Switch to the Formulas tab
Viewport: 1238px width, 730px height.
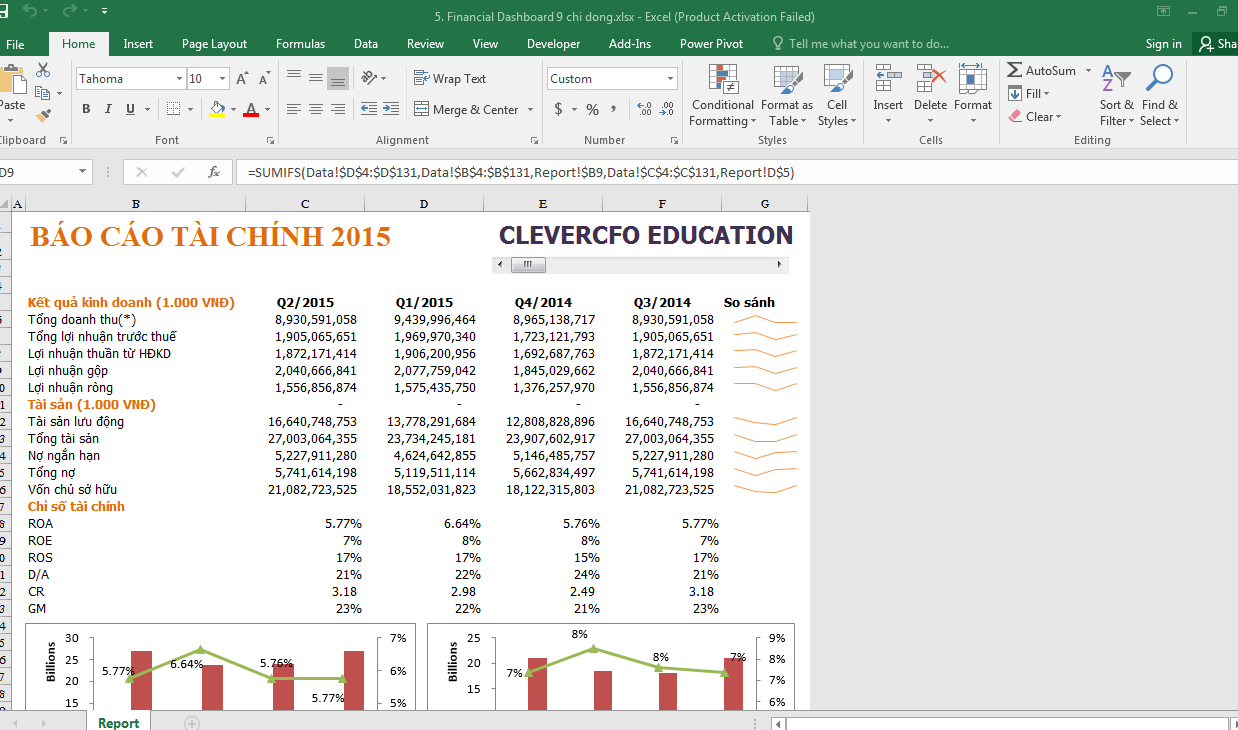300,44
